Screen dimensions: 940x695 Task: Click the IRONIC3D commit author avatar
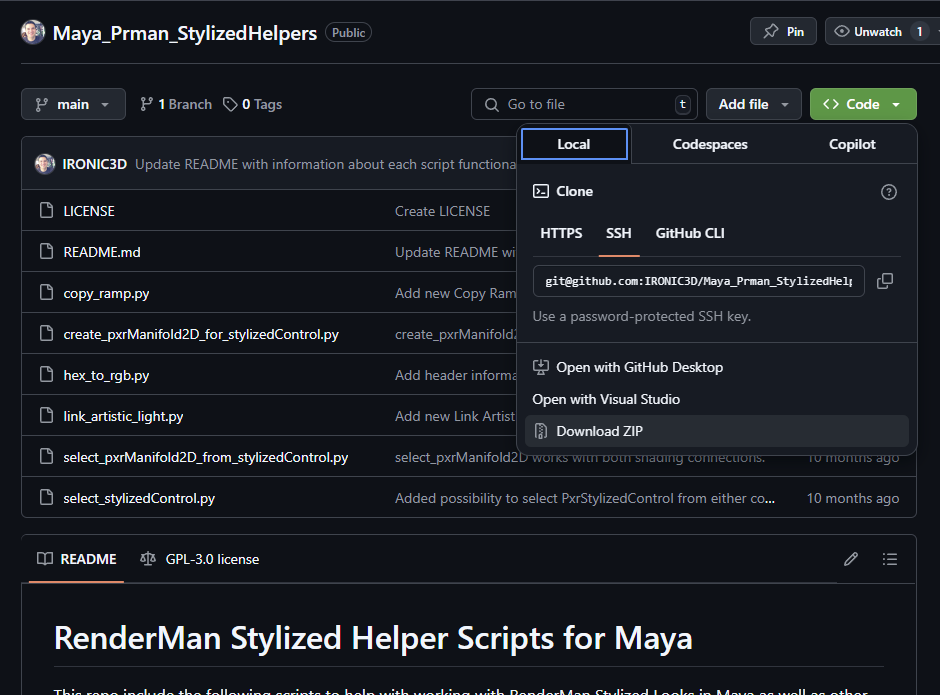[x=45, y=164]
